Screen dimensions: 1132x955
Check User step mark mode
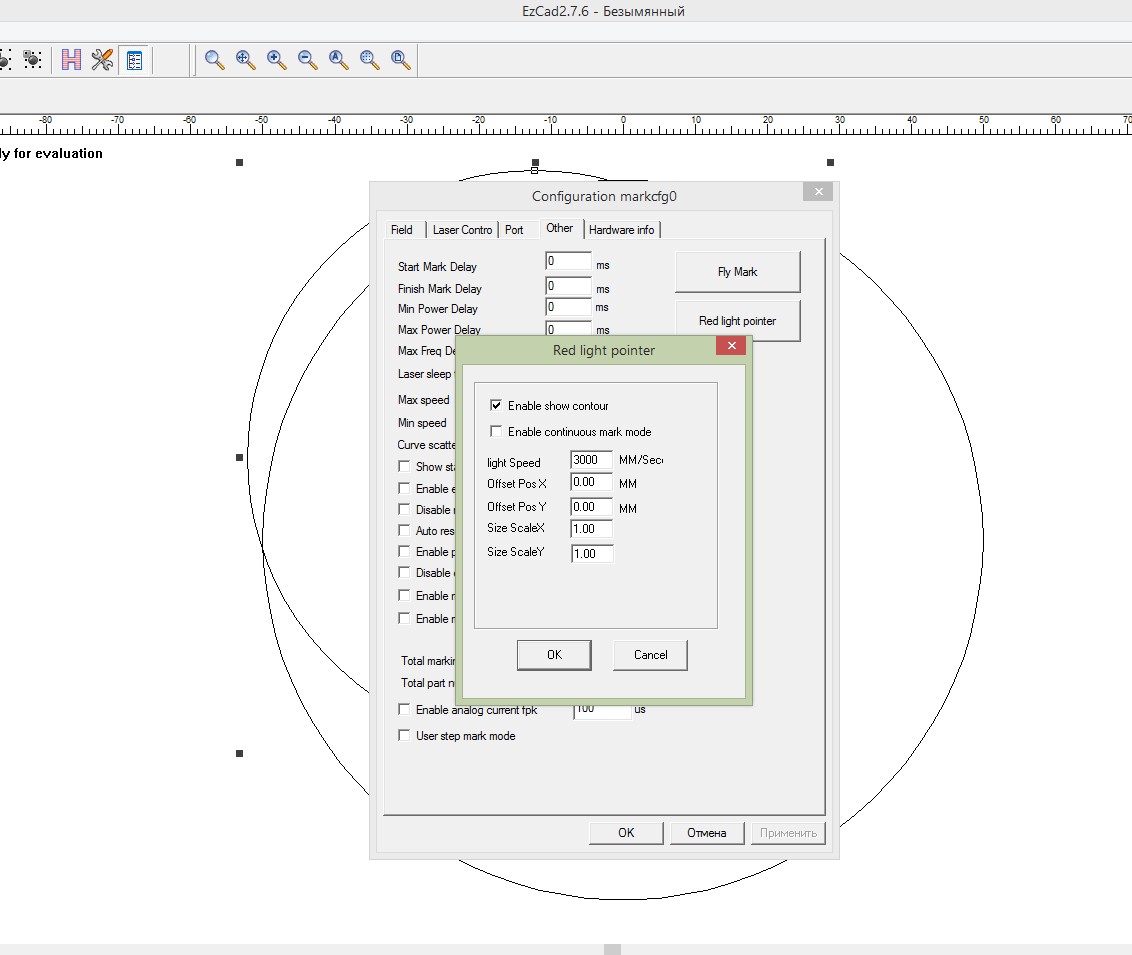click(x=404, y=736)
